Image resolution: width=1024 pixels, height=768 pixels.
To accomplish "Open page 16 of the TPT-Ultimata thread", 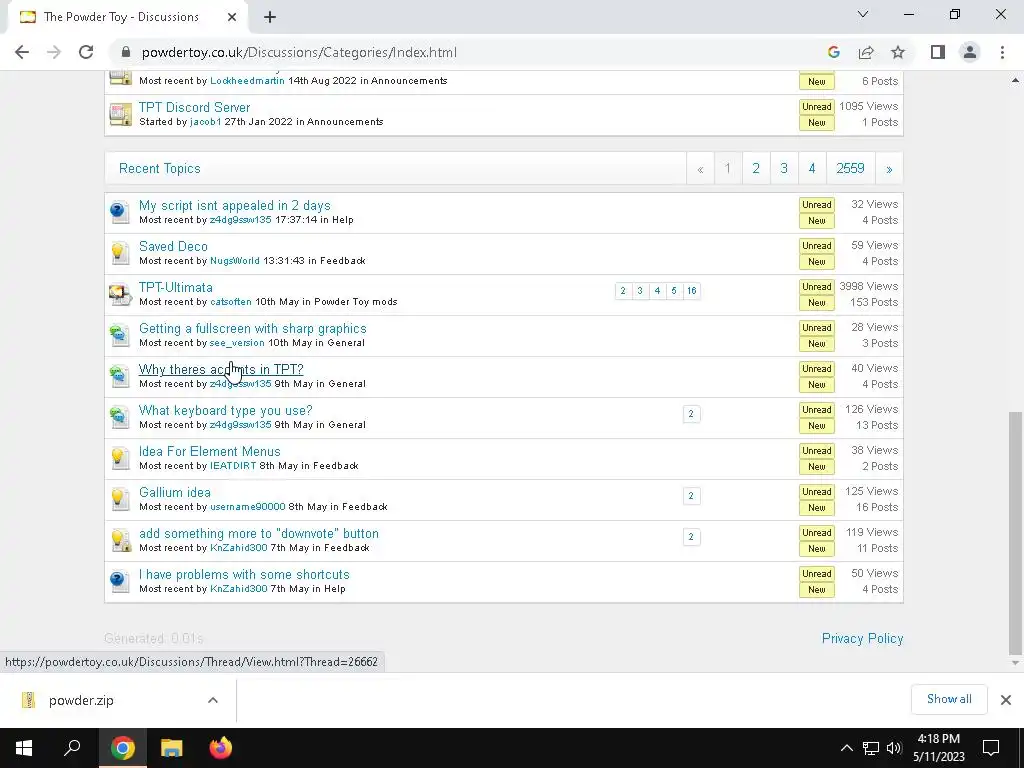I will [692, 291].
